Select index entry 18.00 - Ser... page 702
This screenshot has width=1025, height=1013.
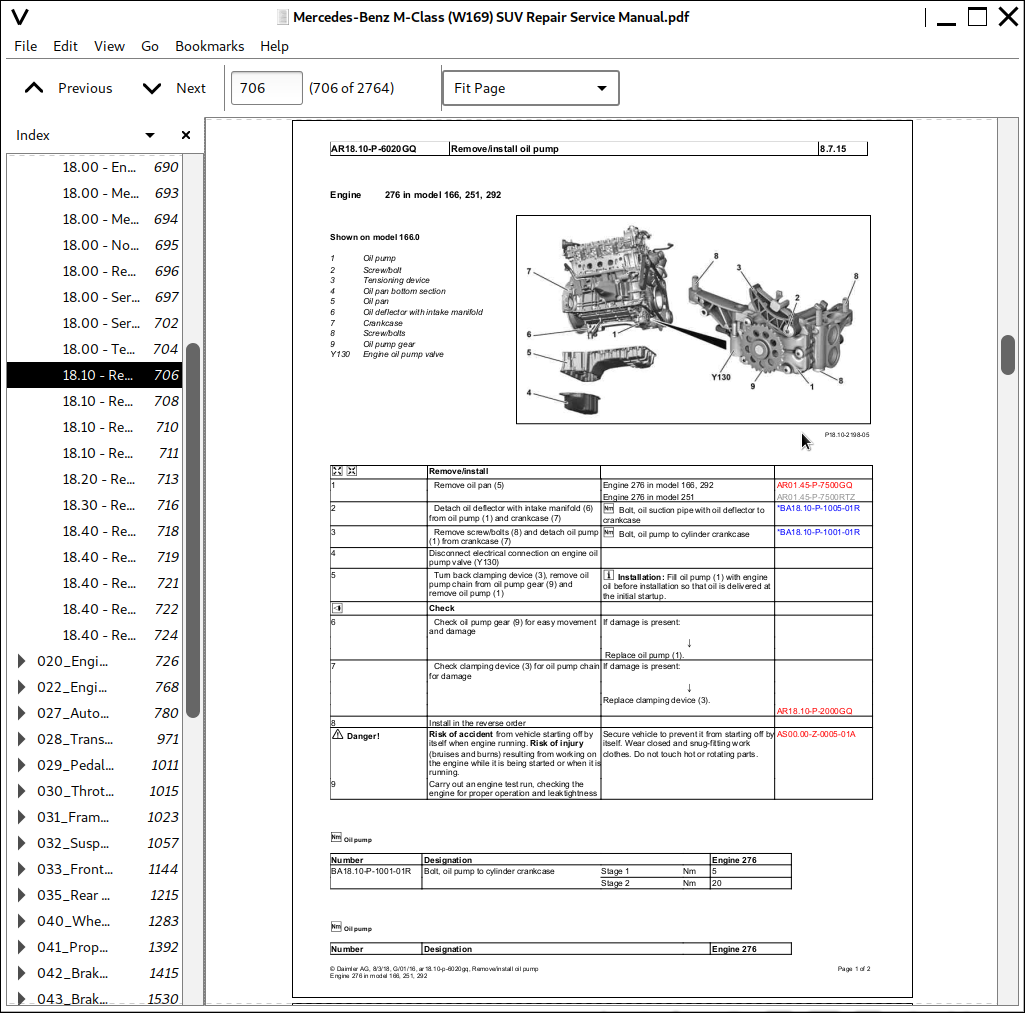click(x=94, y=323)
